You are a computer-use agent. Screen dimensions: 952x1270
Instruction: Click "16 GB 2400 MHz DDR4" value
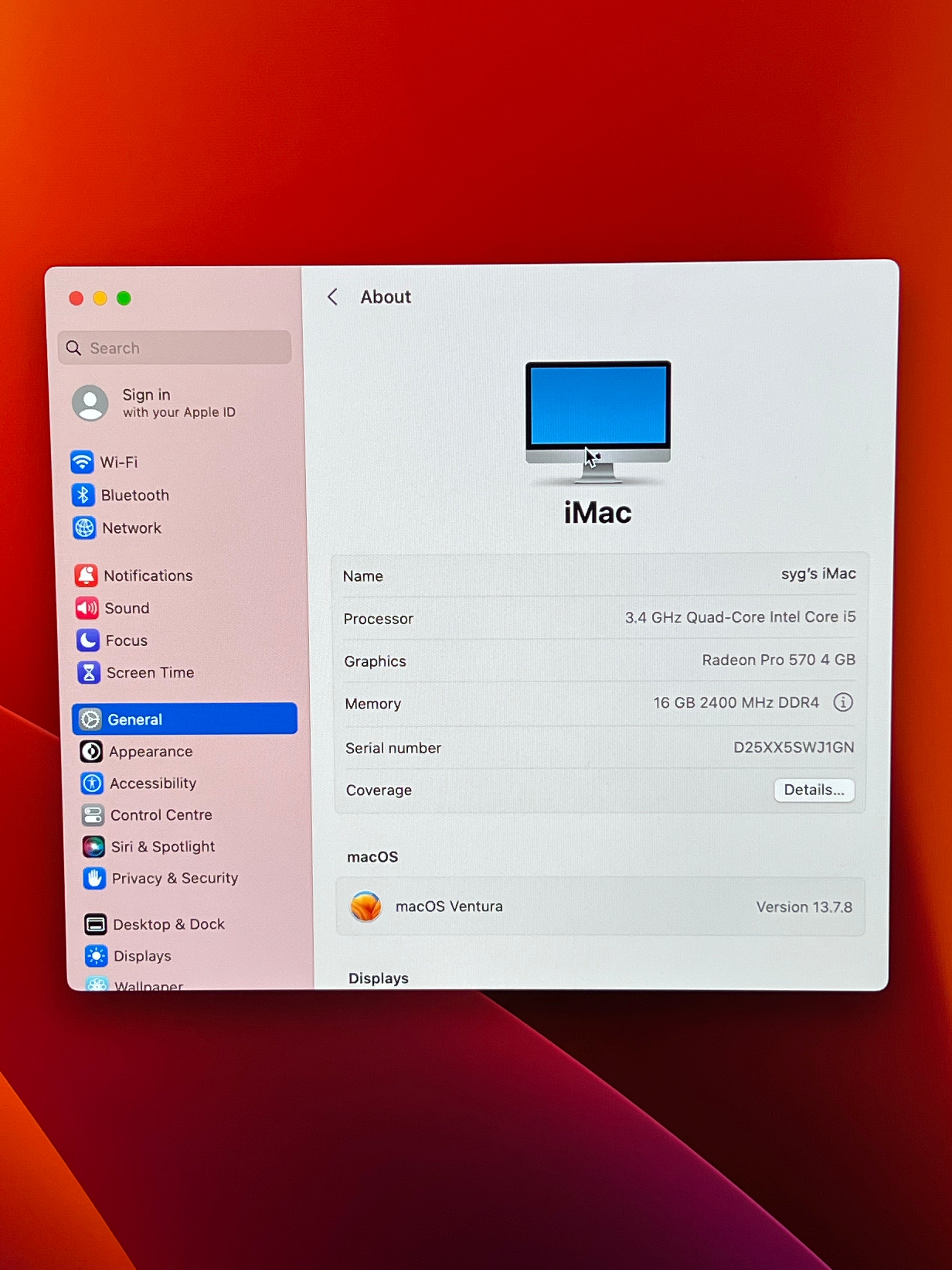tap(736, 702)
